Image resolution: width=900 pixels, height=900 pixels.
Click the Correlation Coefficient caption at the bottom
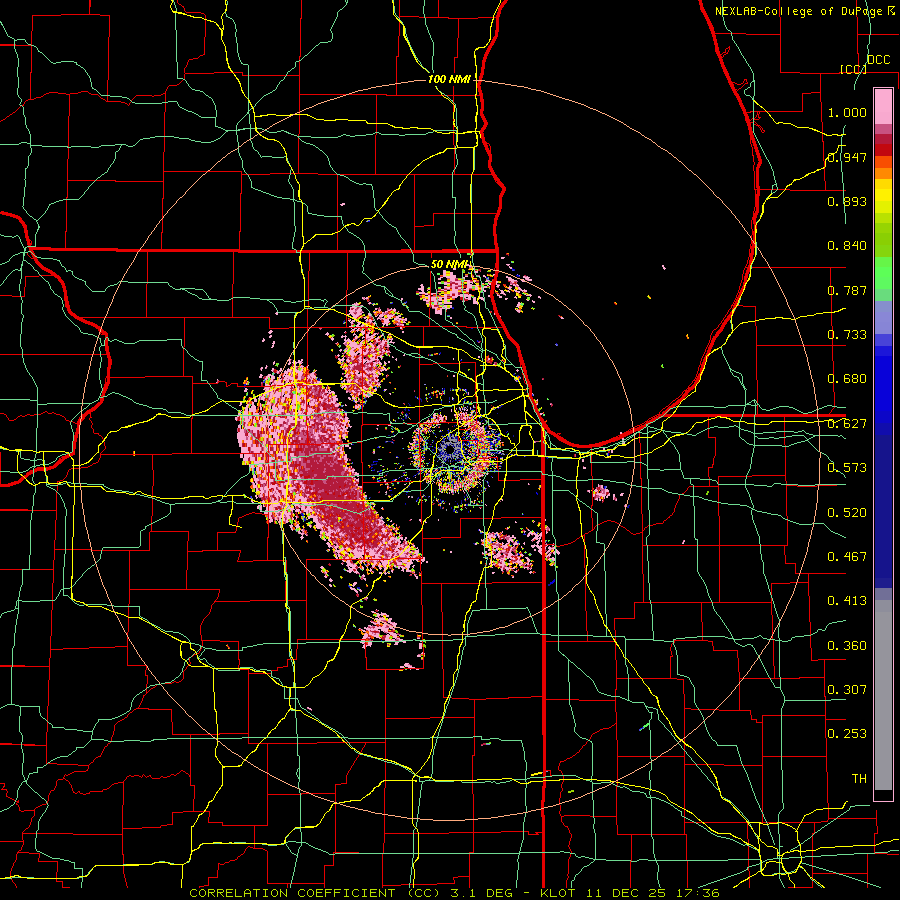(x=454, y=893)
